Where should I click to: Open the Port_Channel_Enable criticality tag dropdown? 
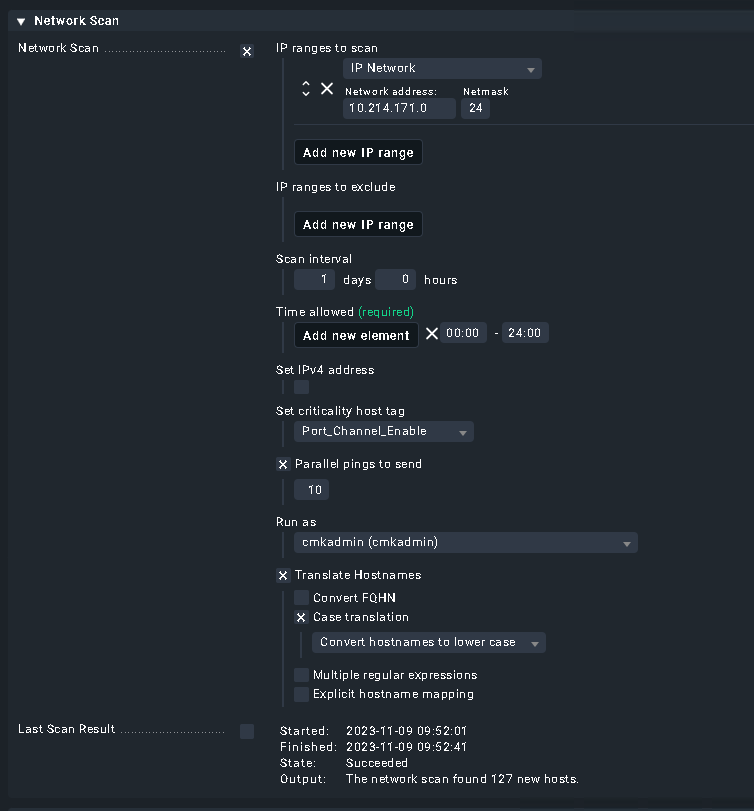pyautogui.click(x=383, y=431)
